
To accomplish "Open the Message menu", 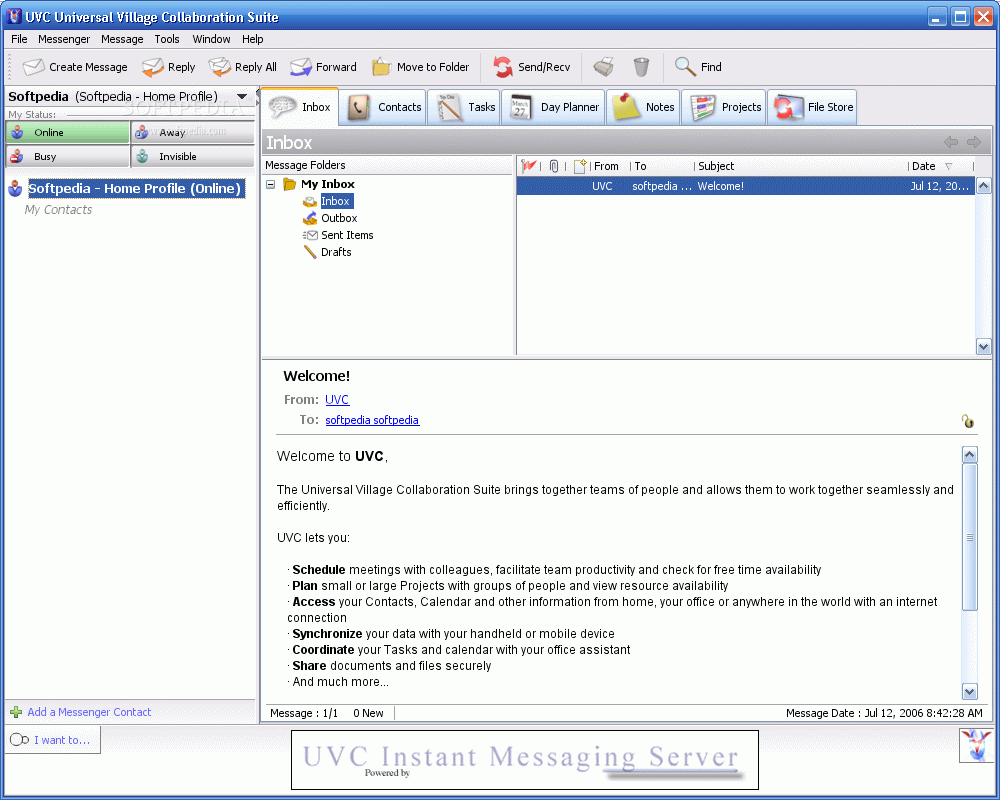I will pos(122,39).
